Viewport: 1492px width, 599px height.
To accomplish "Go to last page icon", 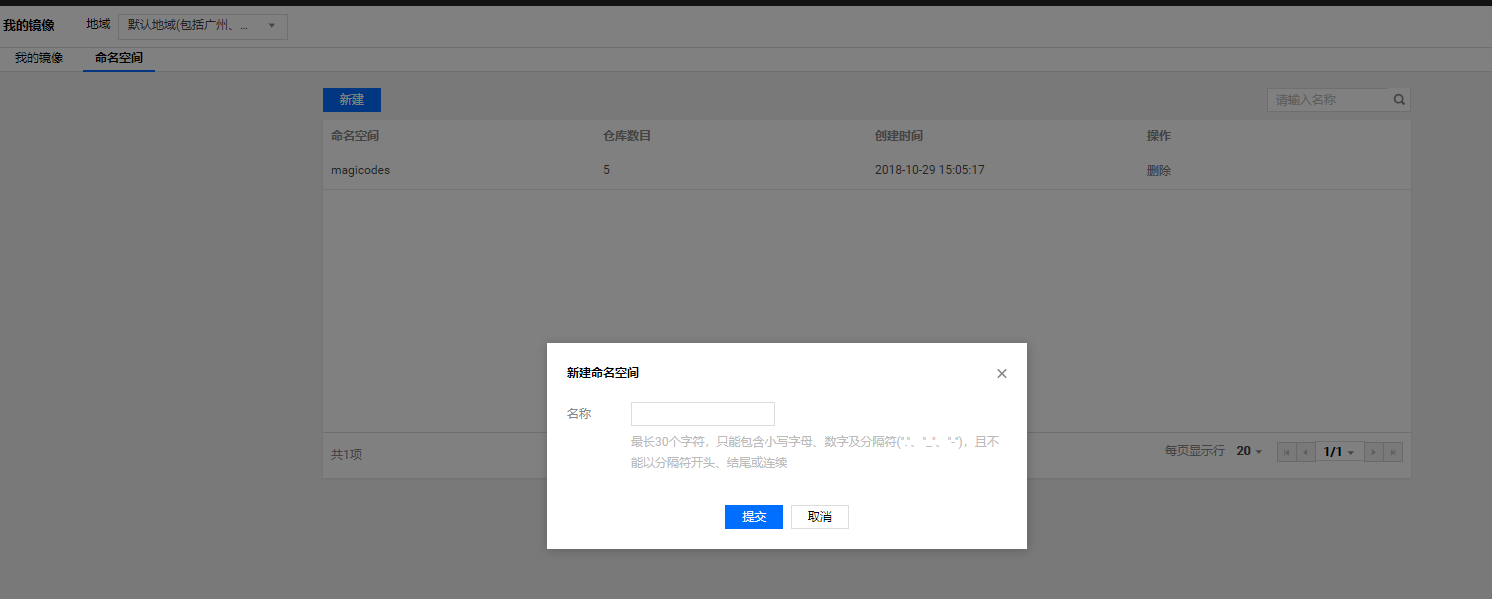I will click(1393, 452).
